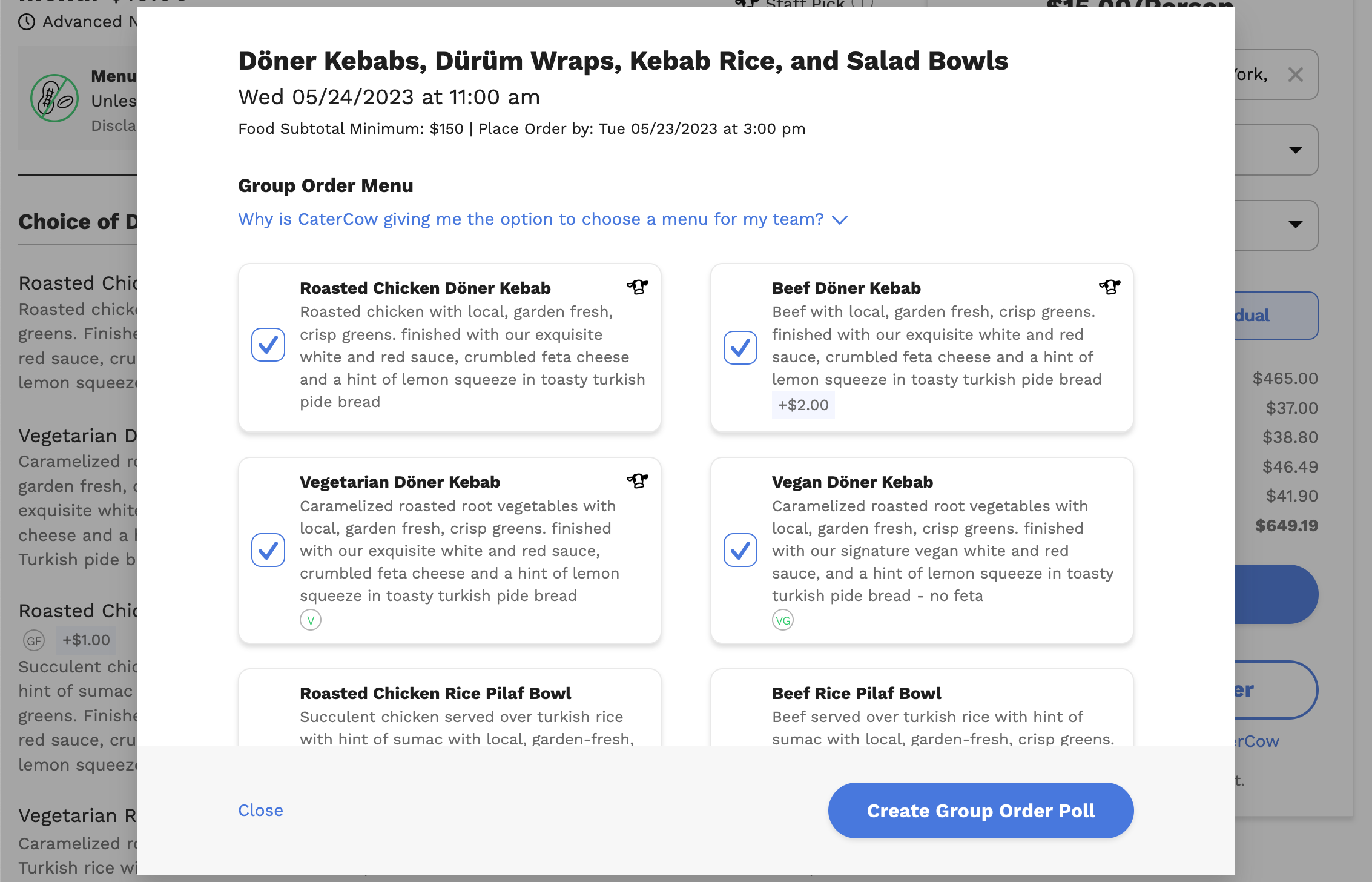
Task: Select the Beef Rice Pilaf Bowl card
Action: (922, 709)
